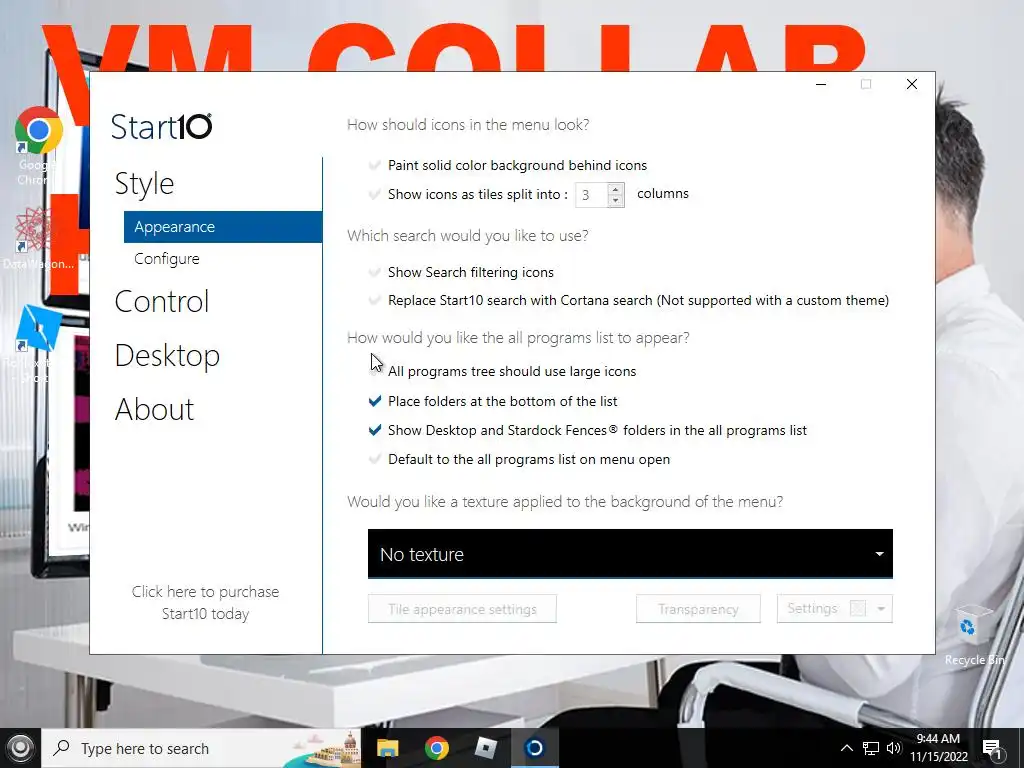
Task: Select the Appearance page
Action: point(223,227)
